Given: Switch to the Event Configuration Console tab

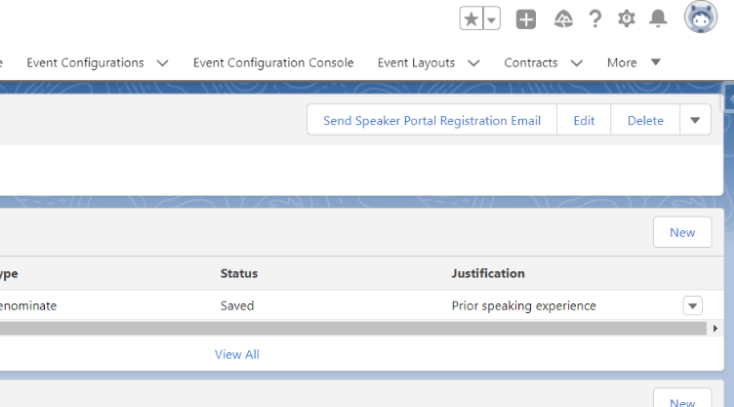Looking at the screenshot, I should 273,62.
